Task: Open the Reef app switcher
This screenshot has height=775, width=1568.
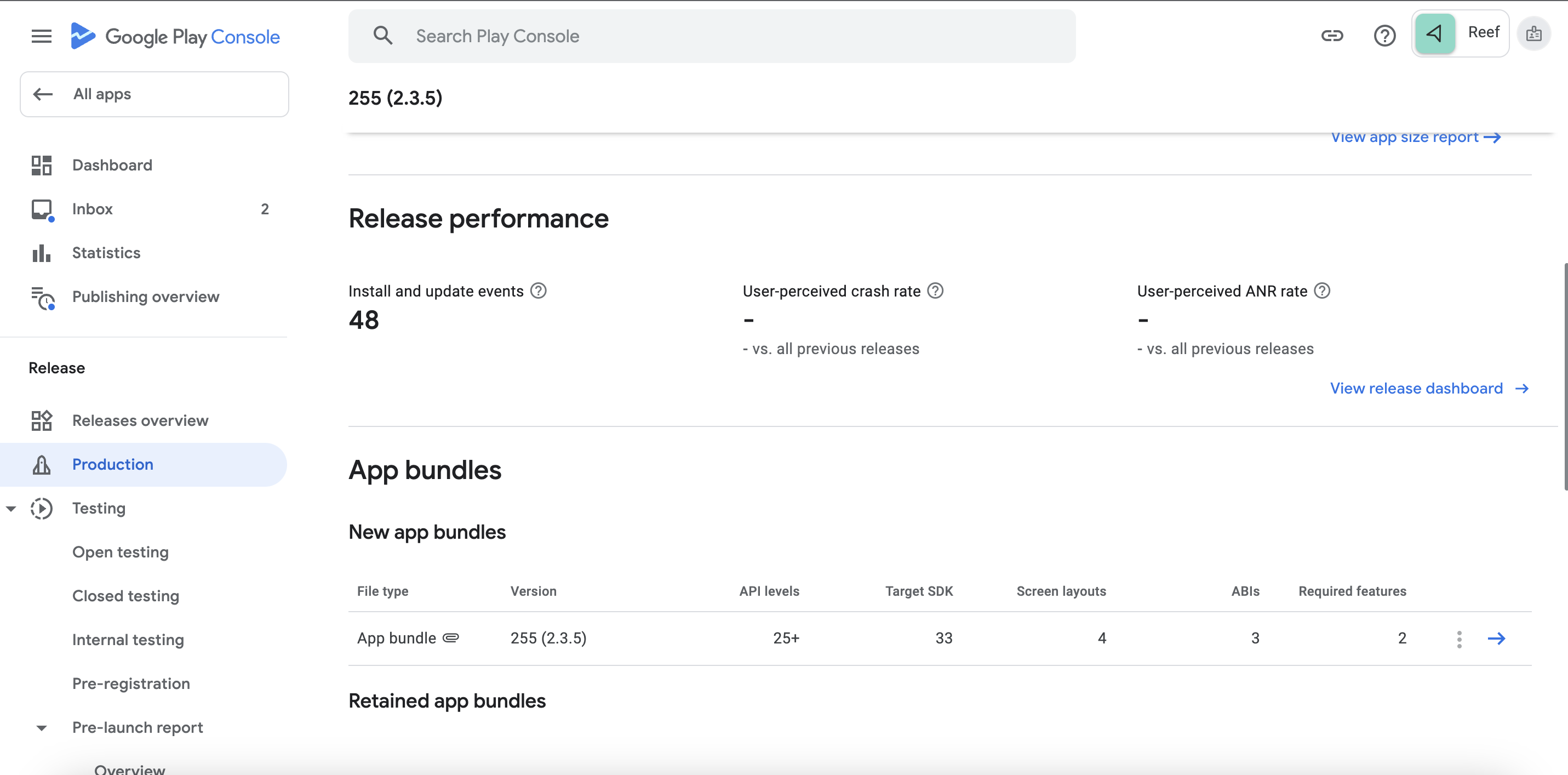Action: click(x=1460, y=33)
